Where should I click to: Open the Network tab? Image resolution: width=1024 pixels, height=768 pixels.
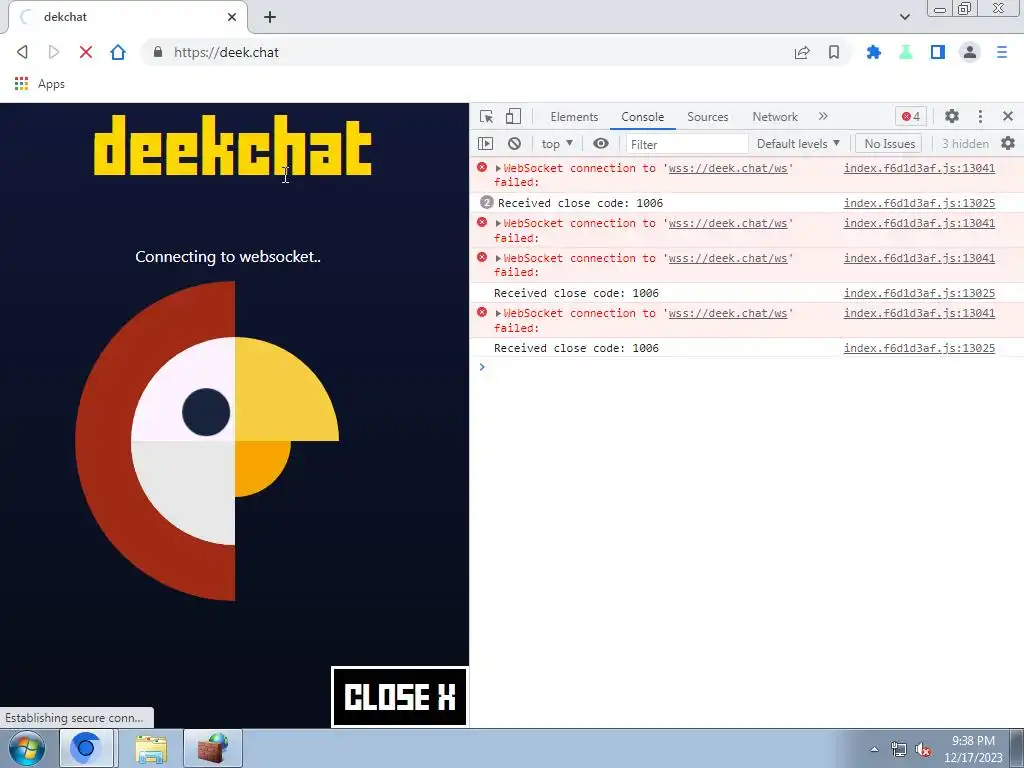tap(775, 116)
